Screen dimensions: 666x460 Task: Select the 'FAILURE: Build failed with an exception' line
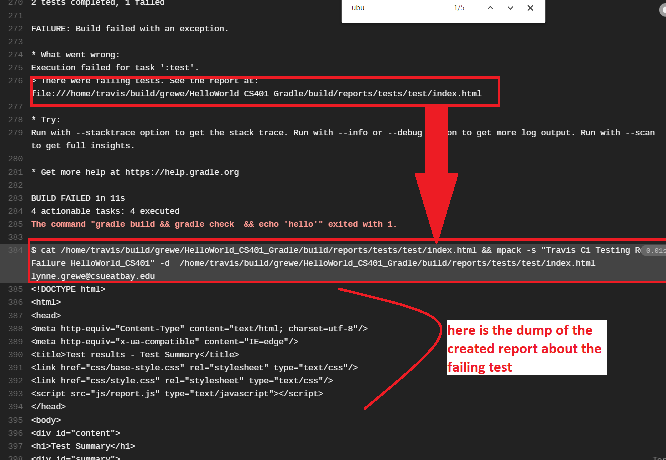(129, 29)
